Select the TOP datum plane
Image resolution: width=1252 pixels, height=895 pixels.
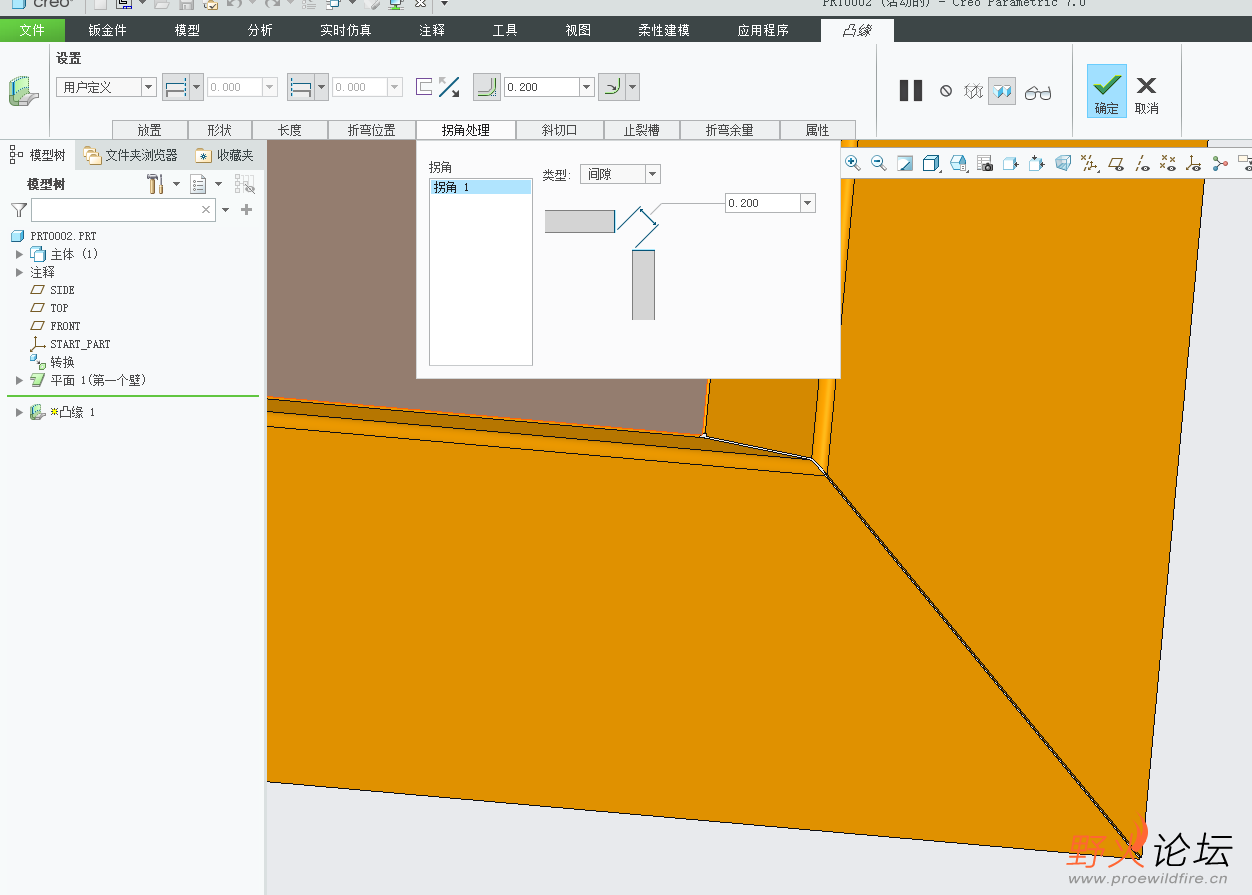(60, 308)
